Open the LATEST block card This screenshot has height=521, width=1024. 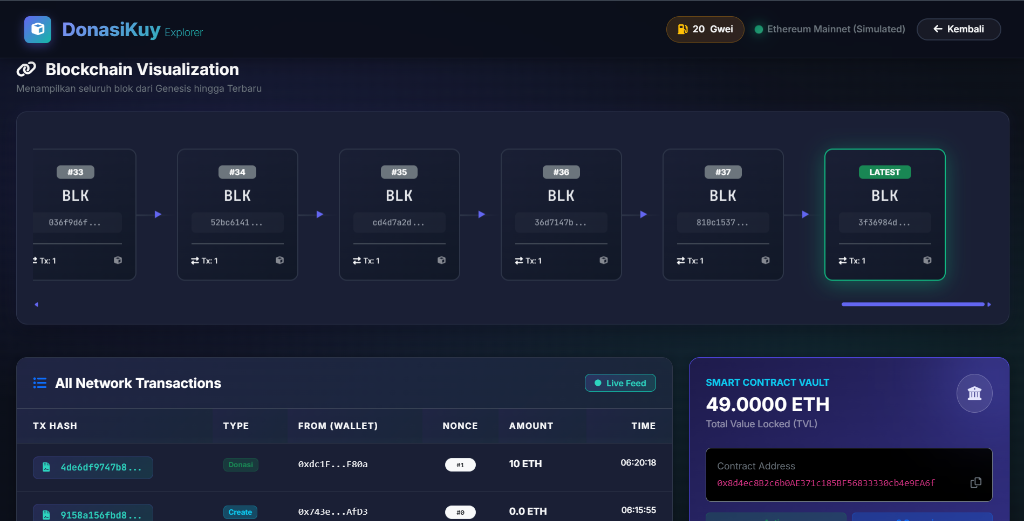[x=885, y=215]
